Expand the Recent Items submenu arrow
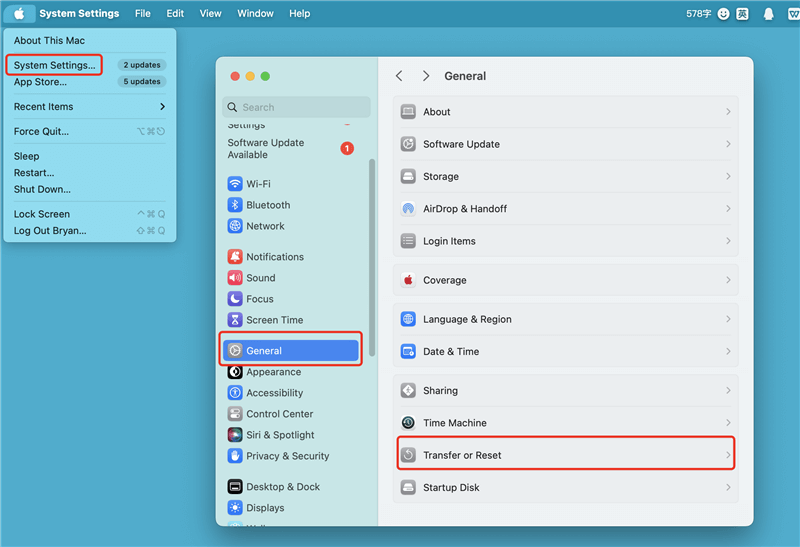The image size is (800, 547). click(x=162, y=107)
